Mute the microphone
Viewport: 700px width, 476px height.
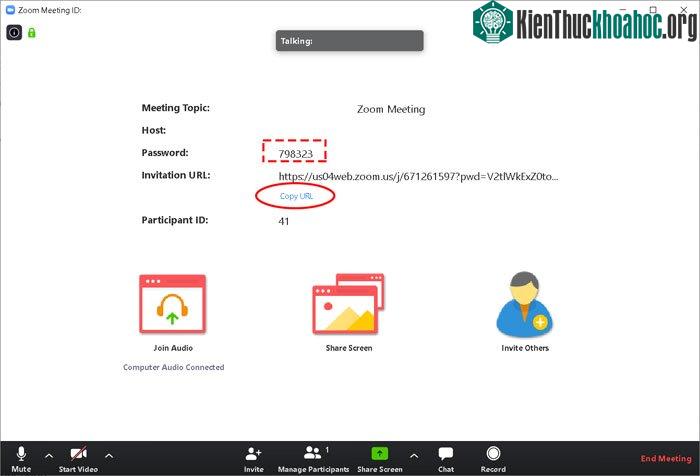coord(21,459)
